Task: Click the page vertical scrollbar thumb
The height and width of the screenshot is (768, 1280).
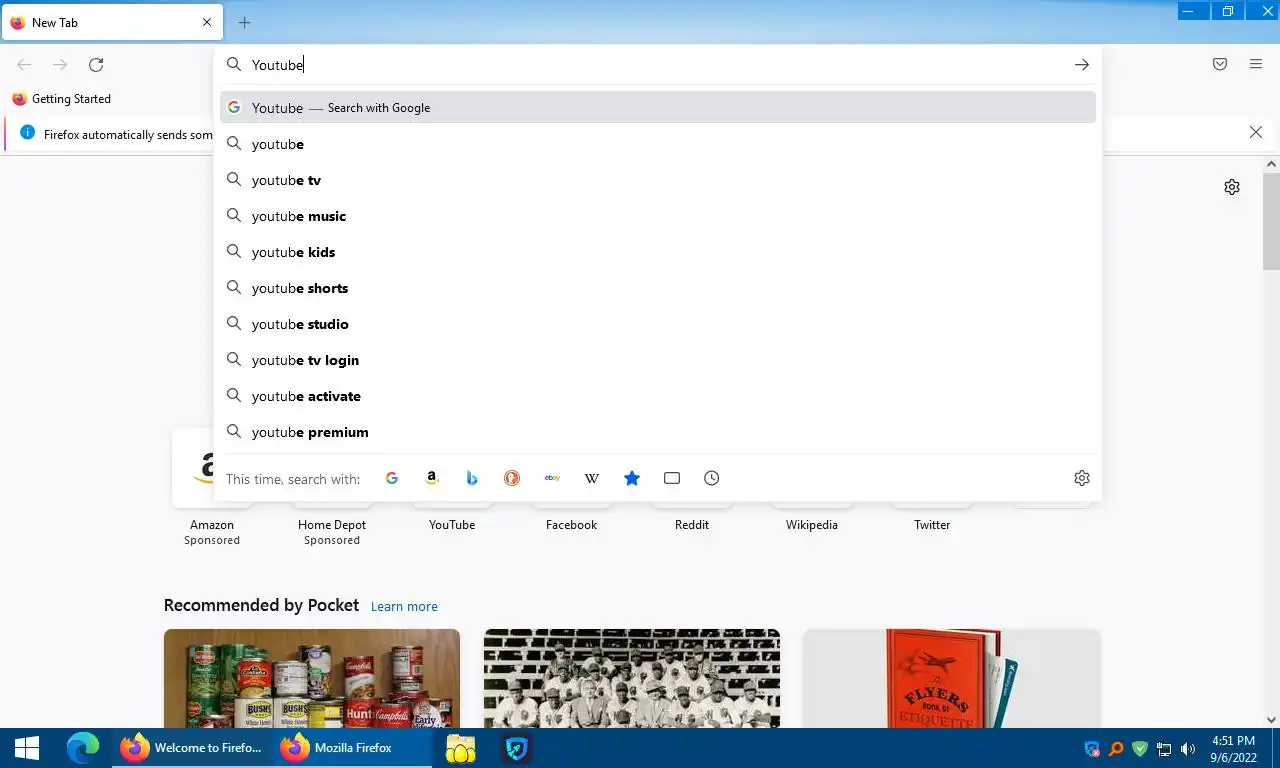Action: [1271, 220]
